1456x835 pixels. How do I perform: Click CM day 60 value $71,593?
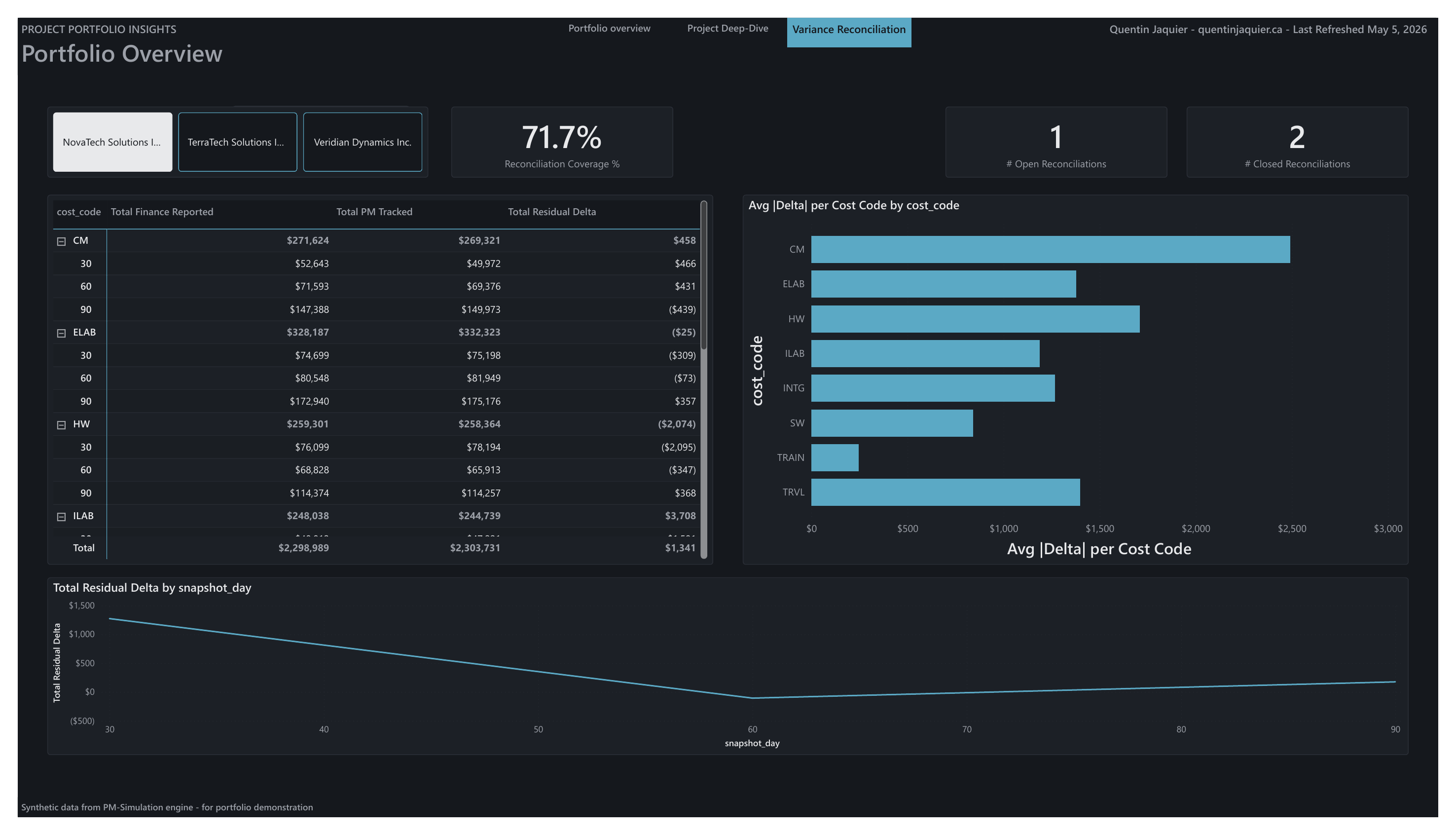[x=312, y=286]
